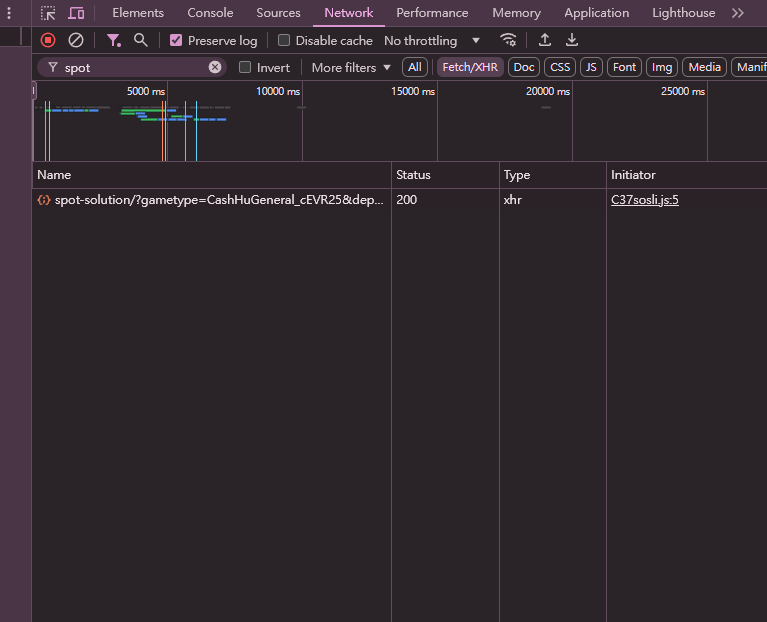Filter requests by Media type

tap(704, 67)
